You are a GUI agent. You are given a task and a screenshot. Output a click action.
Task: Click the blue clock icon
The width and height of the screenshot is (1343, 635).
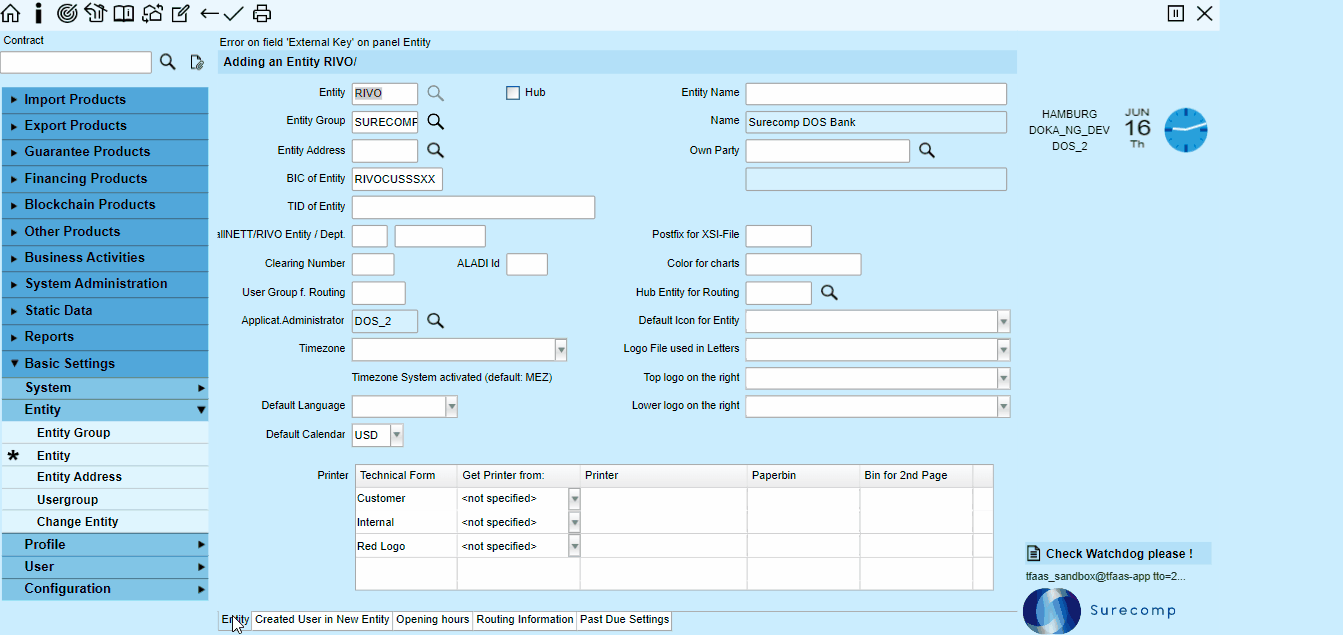(1186, 130)
